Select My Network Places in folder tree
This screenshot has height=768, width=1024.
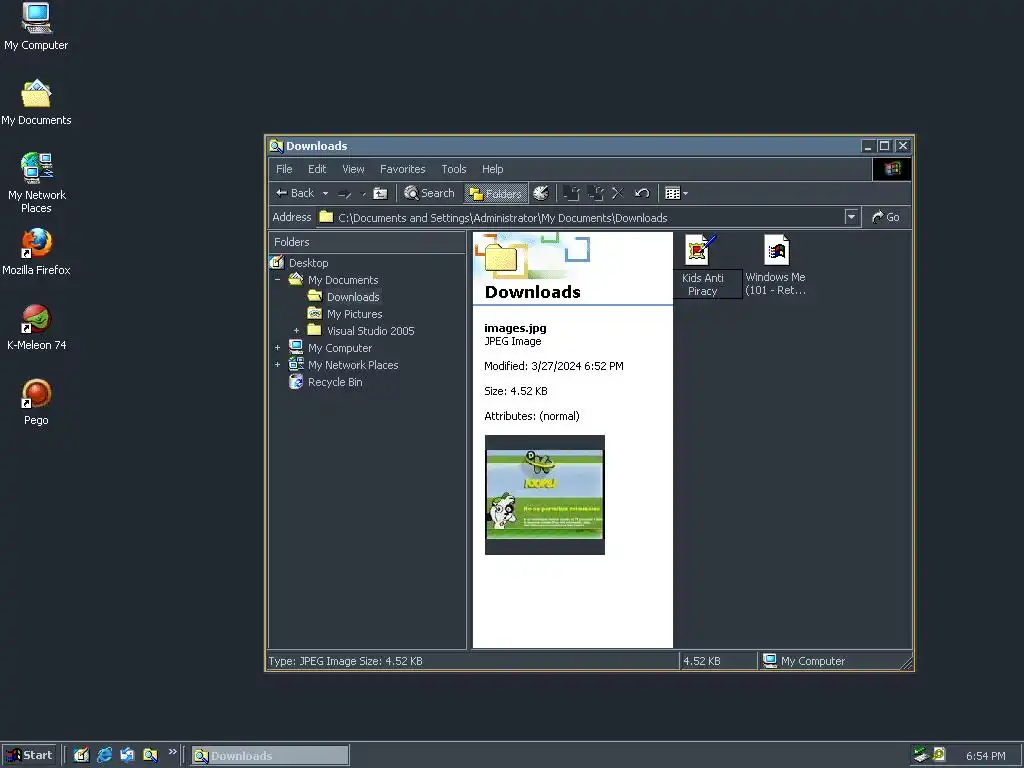pos(353,365)
